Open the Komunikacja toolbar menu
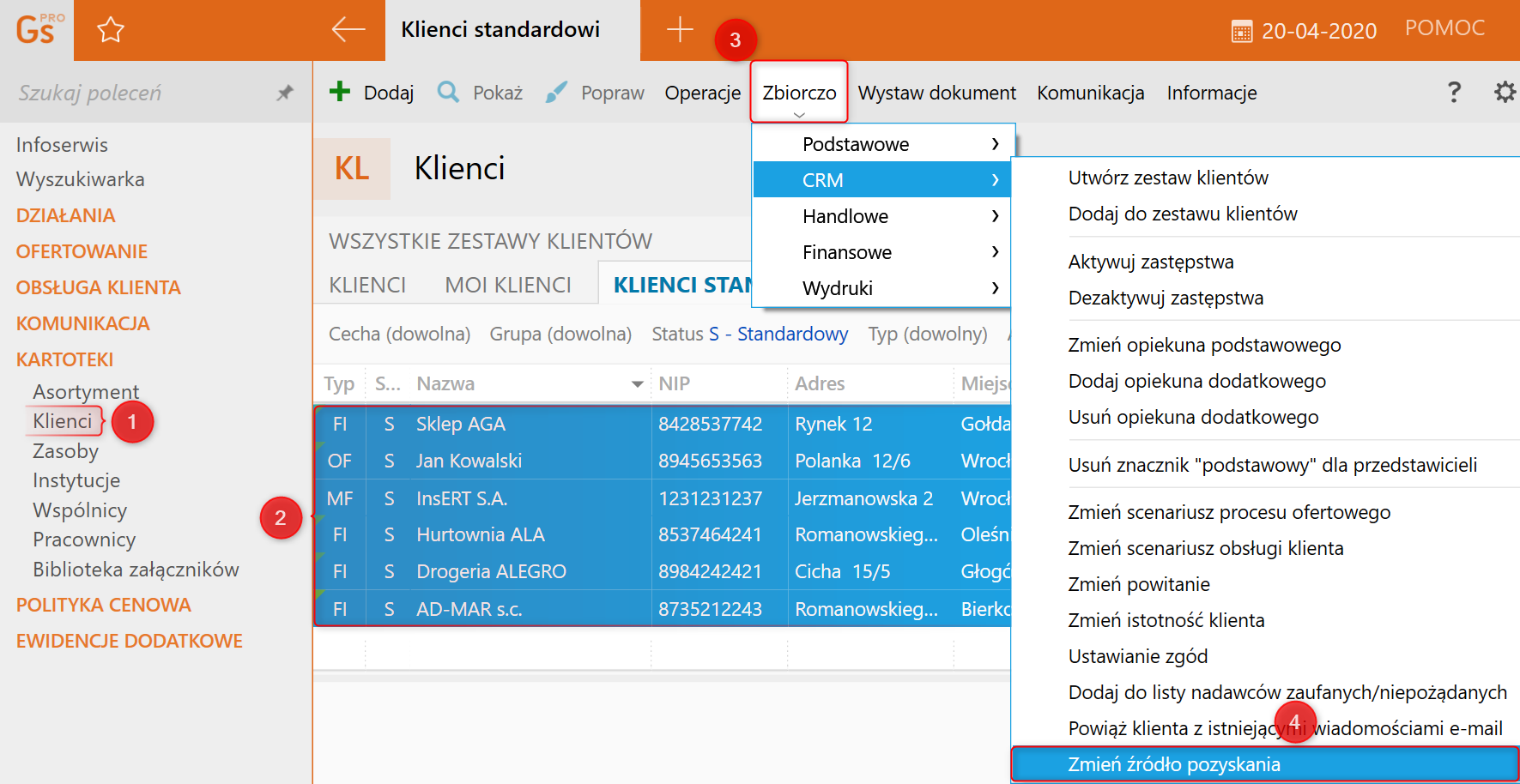The image size is (1520, 784). pyautogui.click(x=1091, y=93)
